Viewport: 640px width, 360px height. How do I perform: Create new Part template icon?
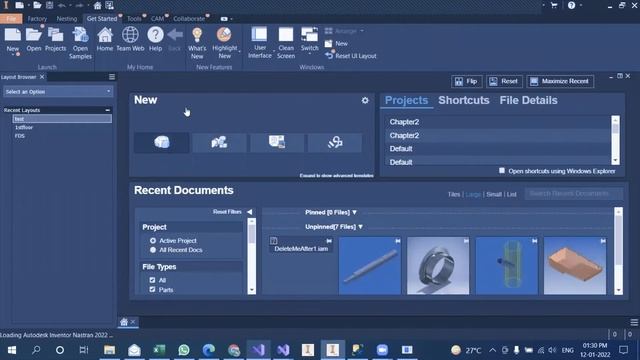(x=162, y=142)
